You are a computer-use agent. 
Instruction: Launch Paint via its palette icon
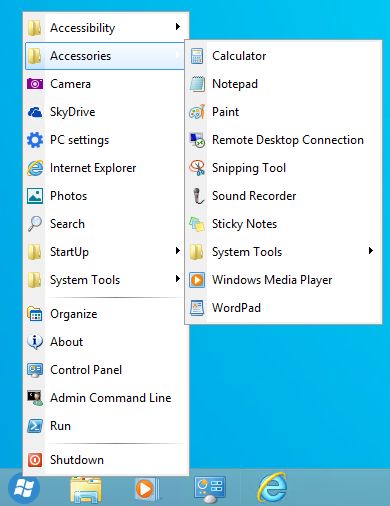(x=197, y=112)
